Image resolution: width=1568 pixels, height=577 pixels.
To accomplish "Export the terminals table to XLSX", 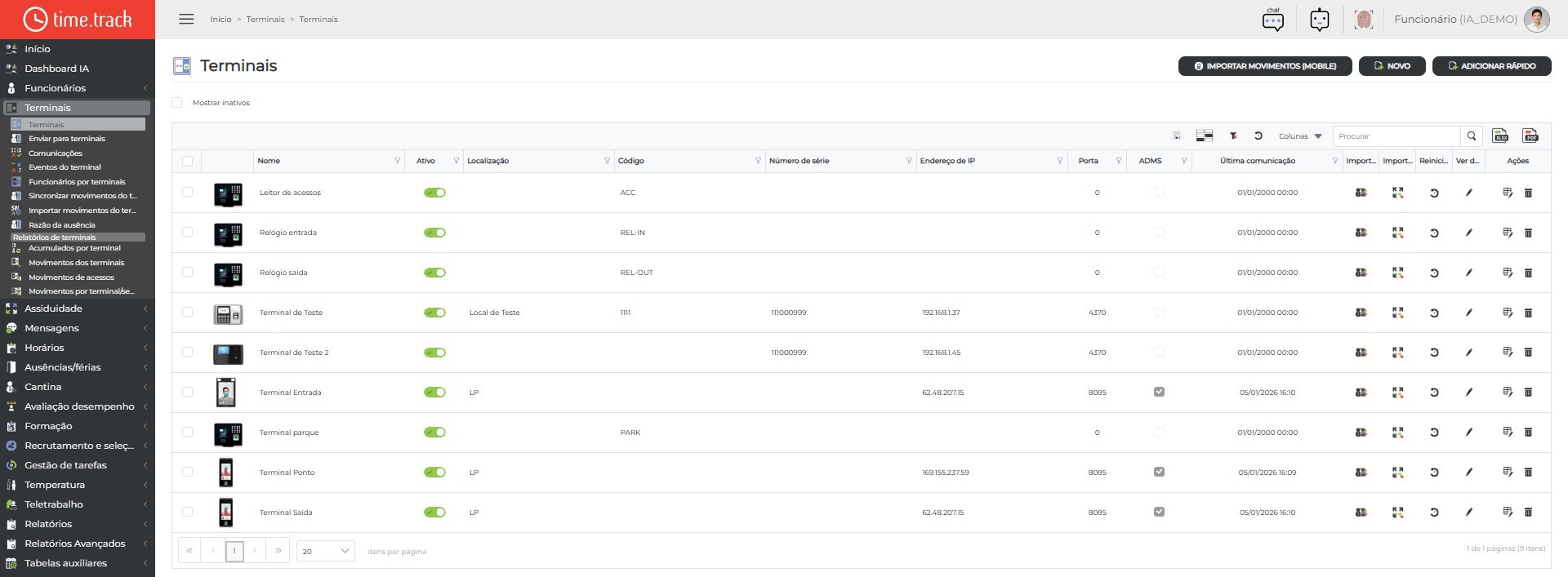I will click(x=1500, y=136).
